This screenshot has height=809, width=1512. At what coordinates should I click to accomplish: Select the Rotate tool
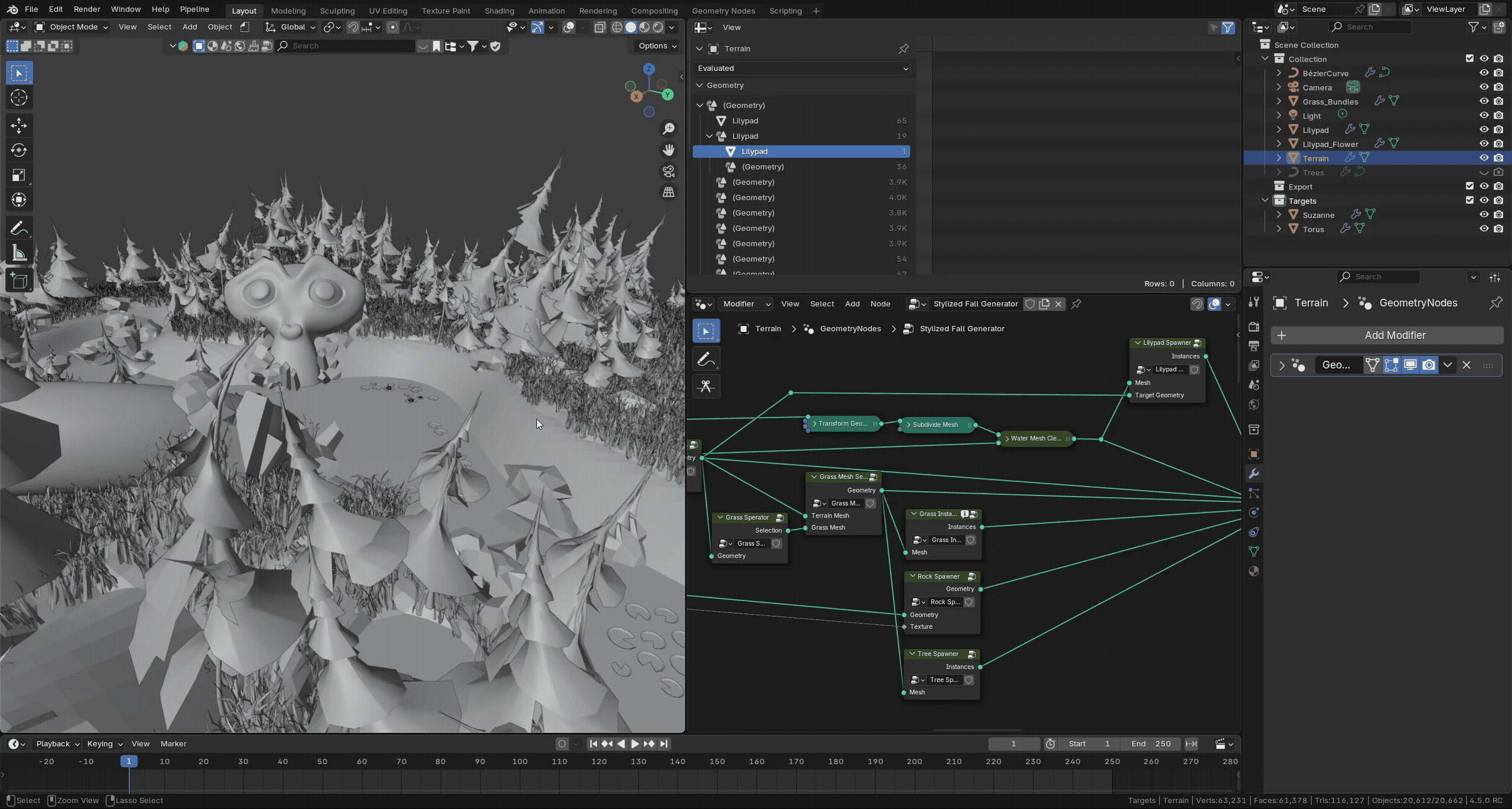click(18, 150)
